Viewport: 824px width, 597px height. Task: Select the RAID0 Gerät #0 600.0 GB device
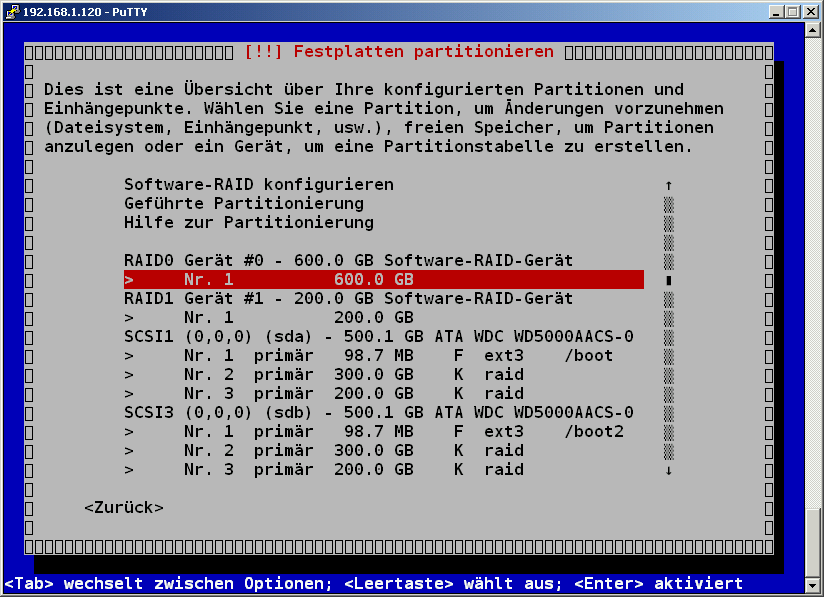pyautogui.click(x=348, y=261)
